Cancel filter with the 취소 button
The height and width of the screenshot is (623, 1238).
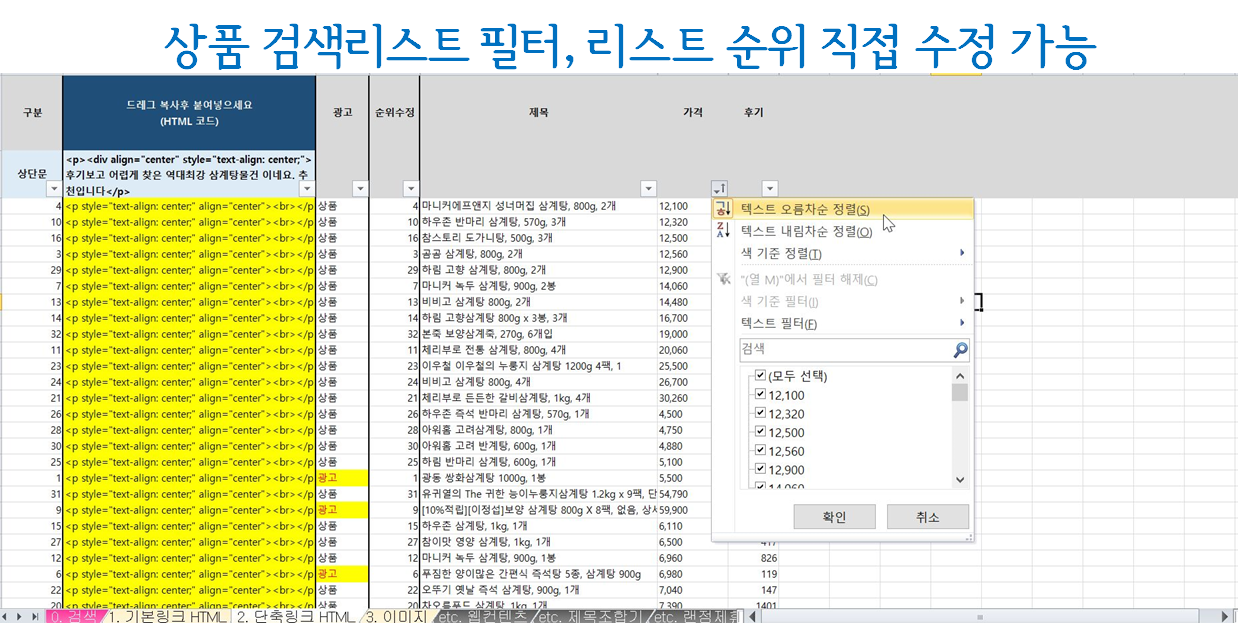pyautogui.click(x=927, y=517)
